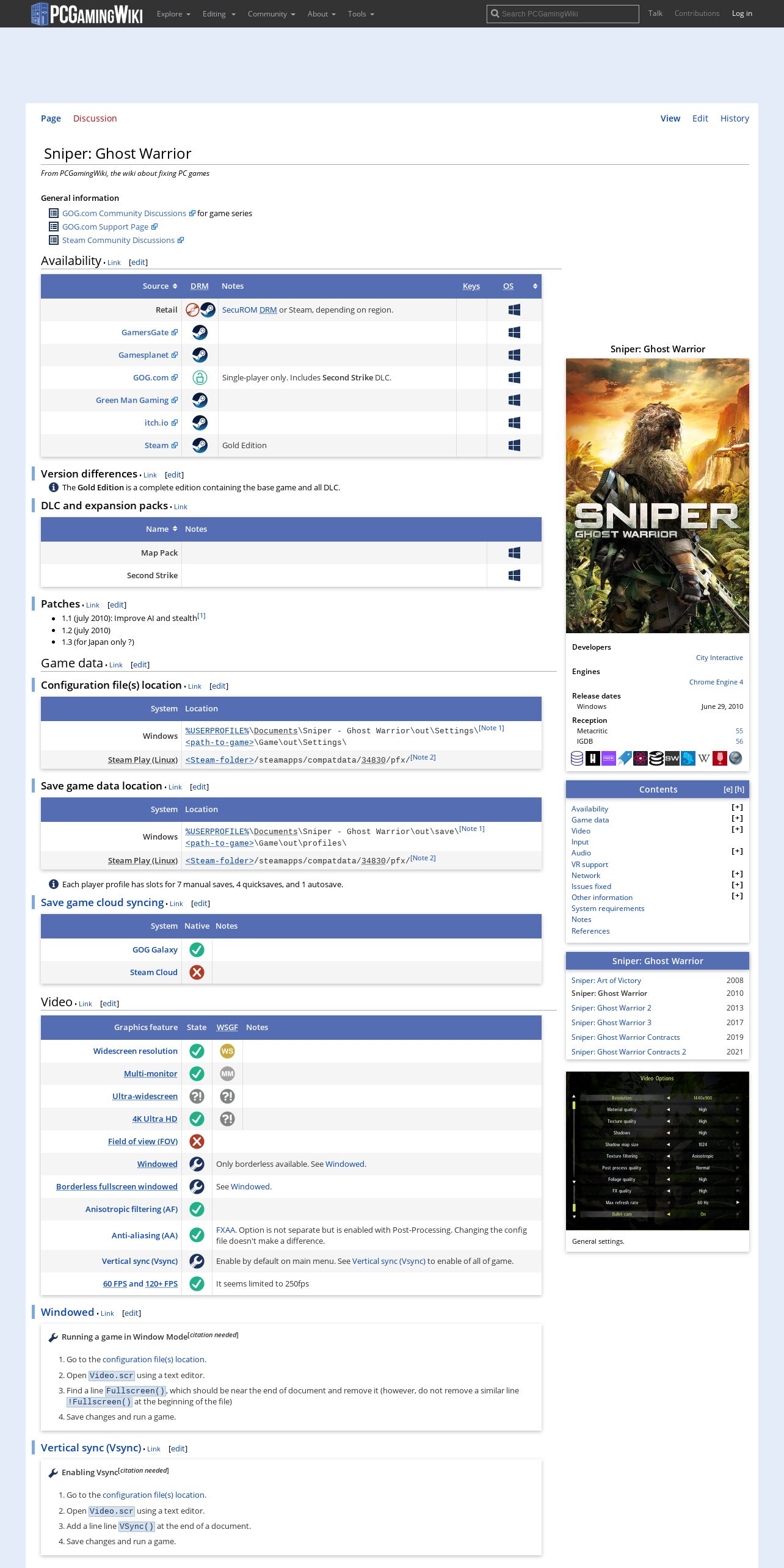Screen dimensions: 784x1568
Task: Open the purple IGDB icon link
Action: tap(609, 758)
